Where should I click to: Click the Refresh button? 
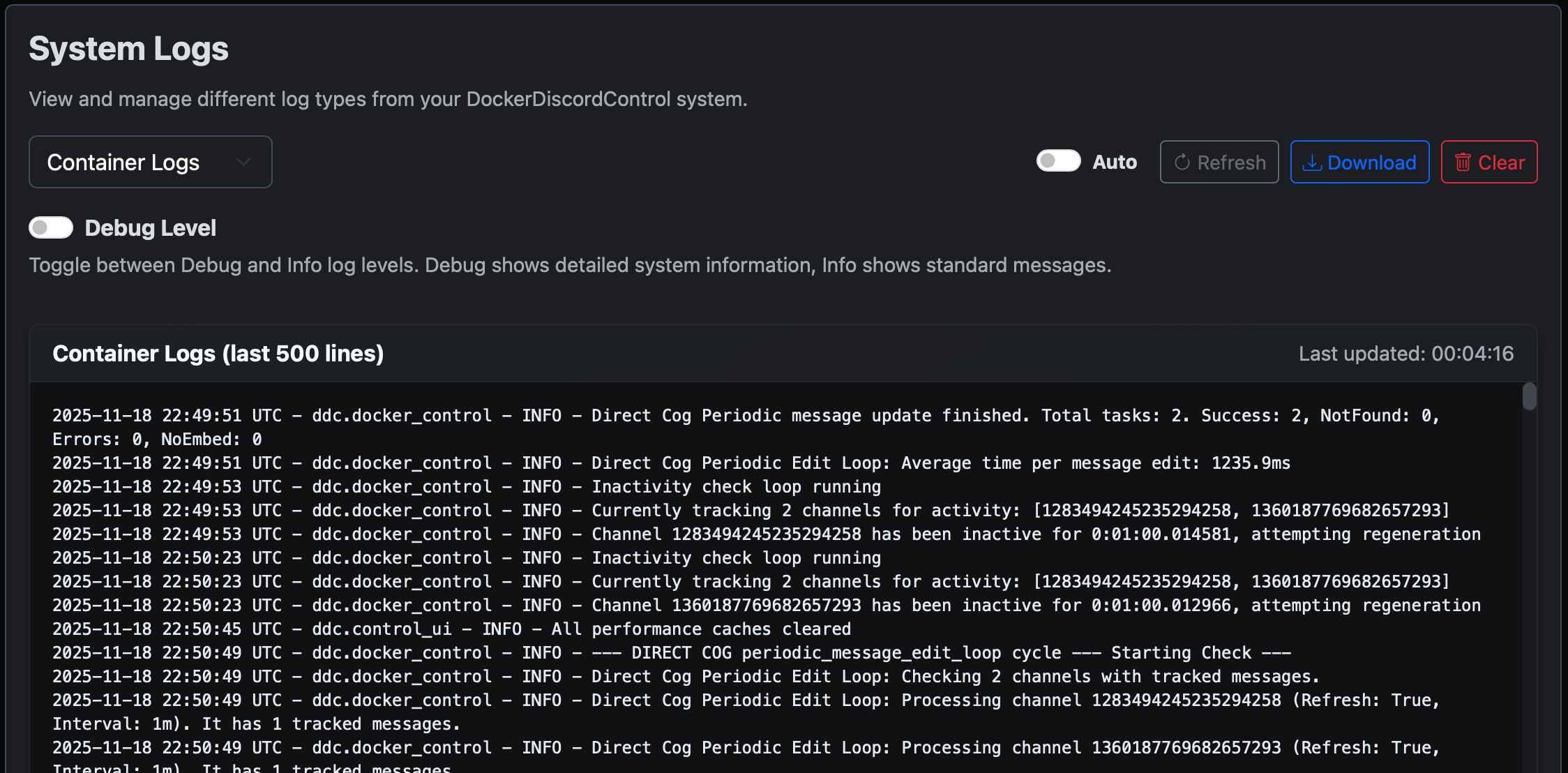(x=1219, y=162)
